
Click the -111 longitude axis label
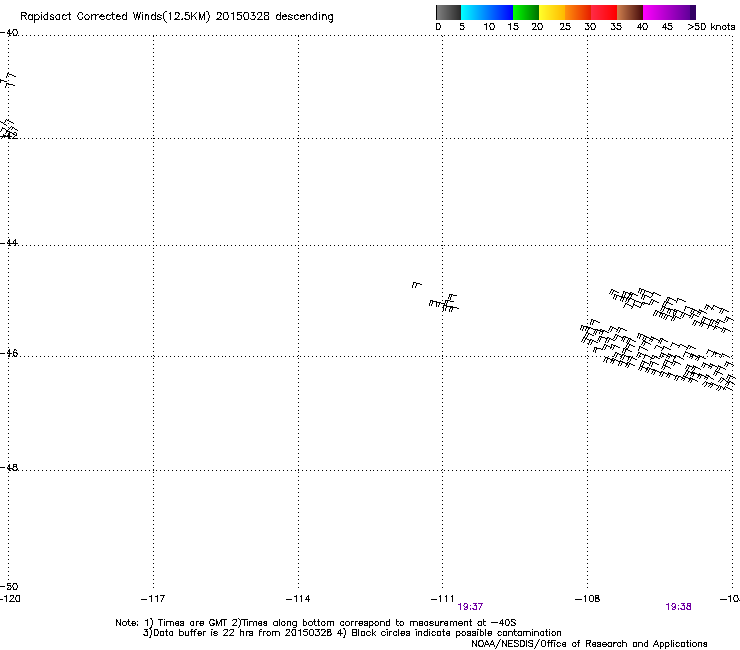point(442,599)
